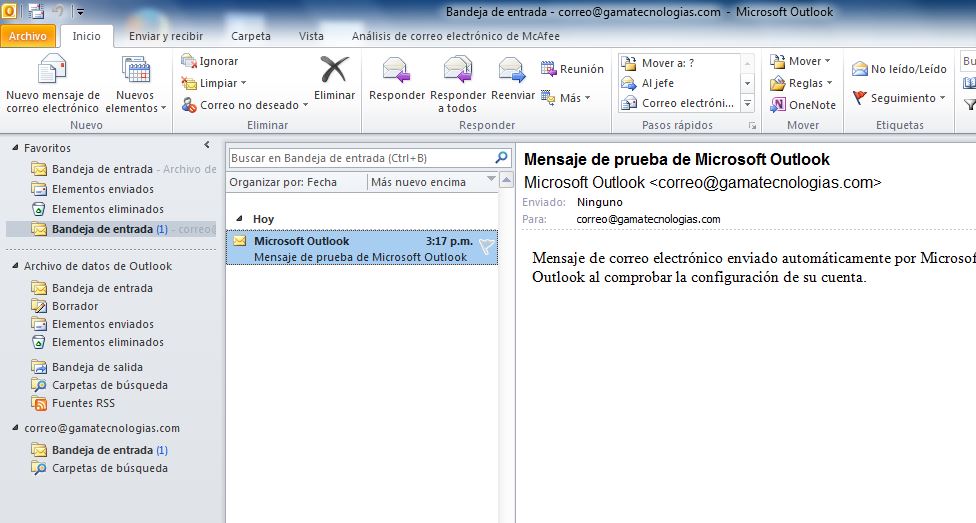The image size is (976, 523).
Task: Open Nuevos elementos calendar icon
Action: point(136,69)
